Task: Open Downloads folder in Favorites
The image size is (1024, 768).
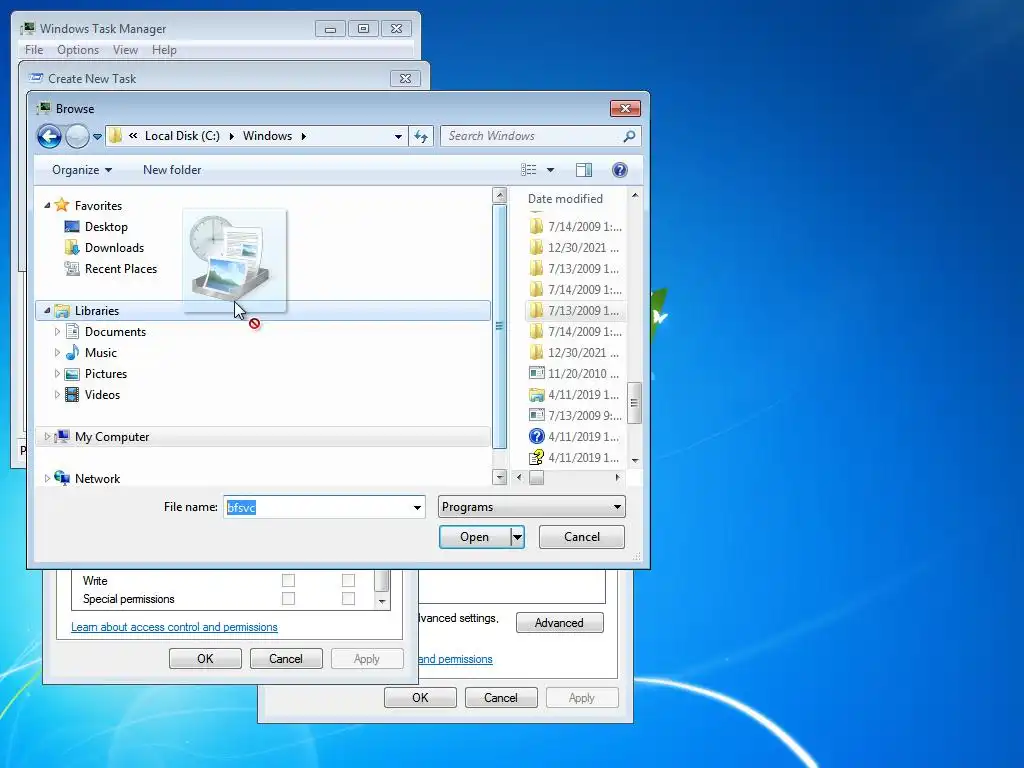Action: pos(114,248)
